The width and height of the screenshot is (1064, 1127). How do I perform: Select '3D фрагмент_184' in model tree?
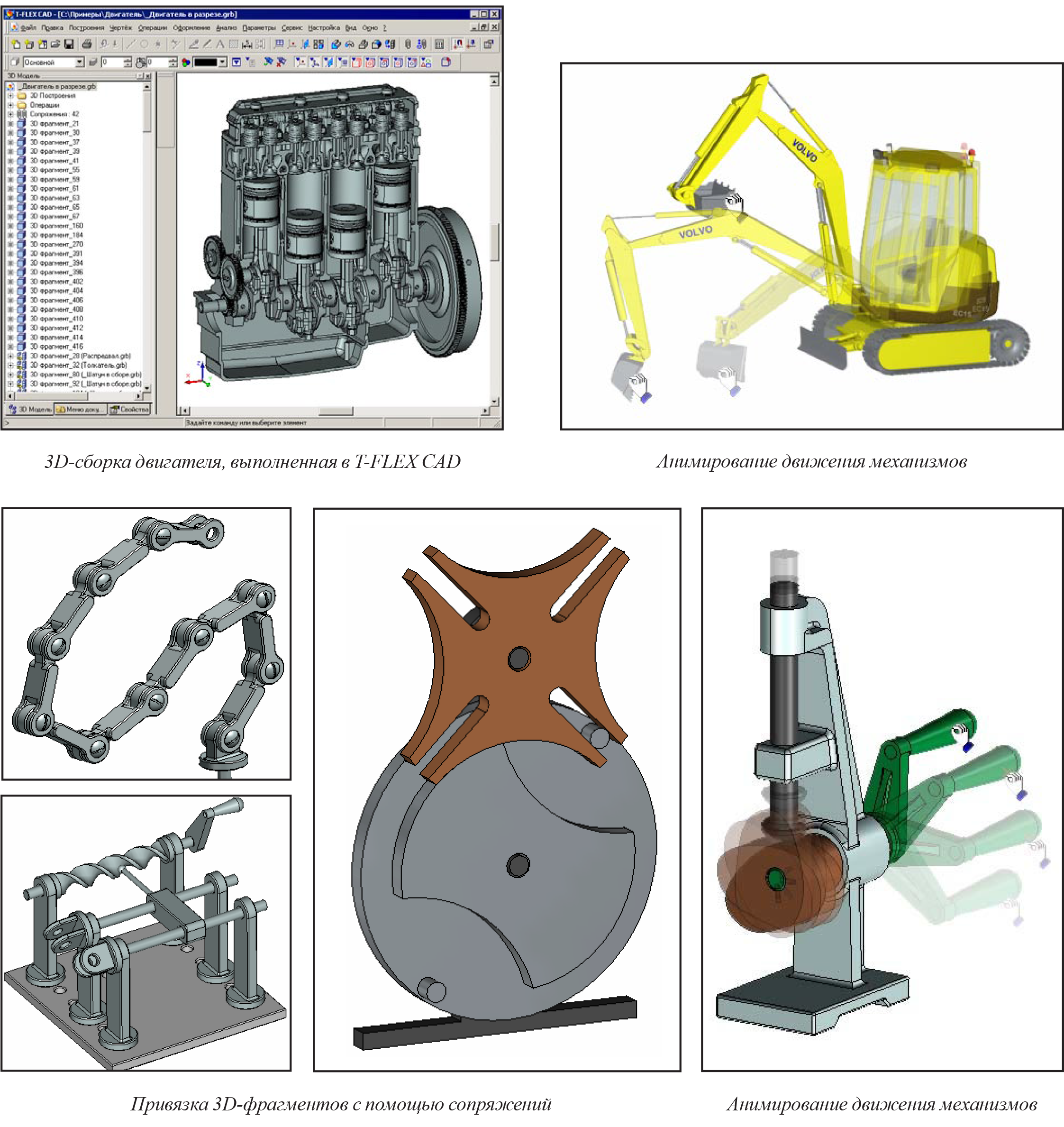pos(56,235)
